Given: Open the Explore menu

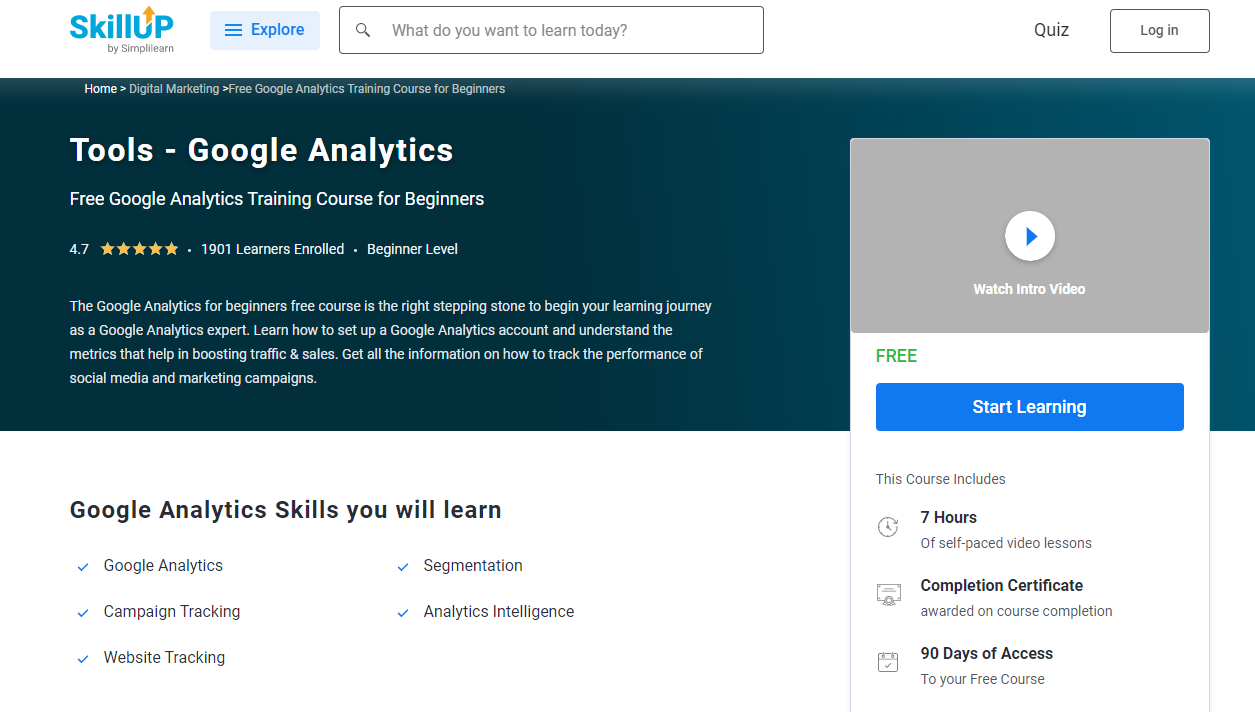Looking at the screenshot, I should pos(265,30).
